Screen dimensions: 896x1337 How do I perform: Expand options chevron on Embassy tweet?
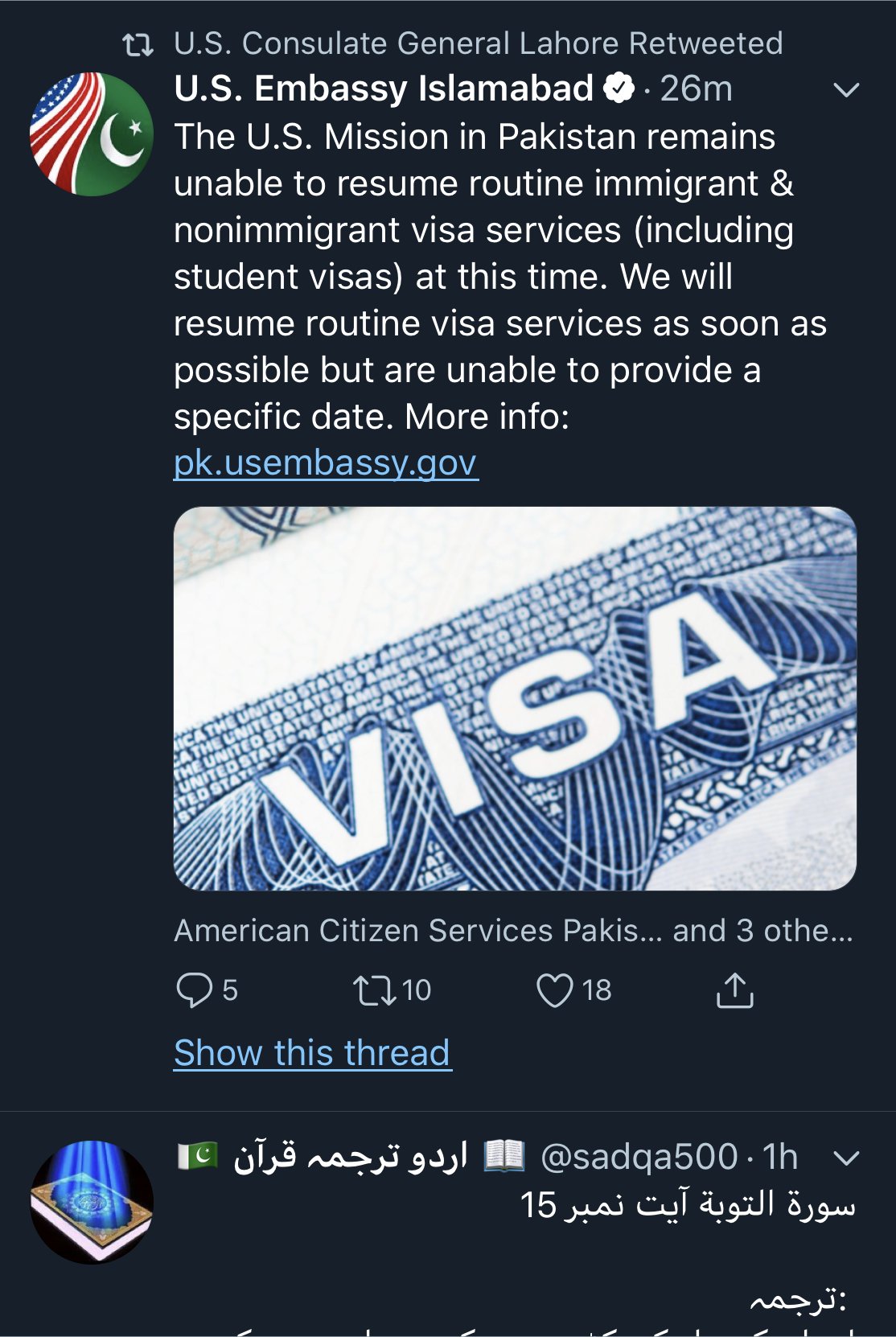point(847,89)
